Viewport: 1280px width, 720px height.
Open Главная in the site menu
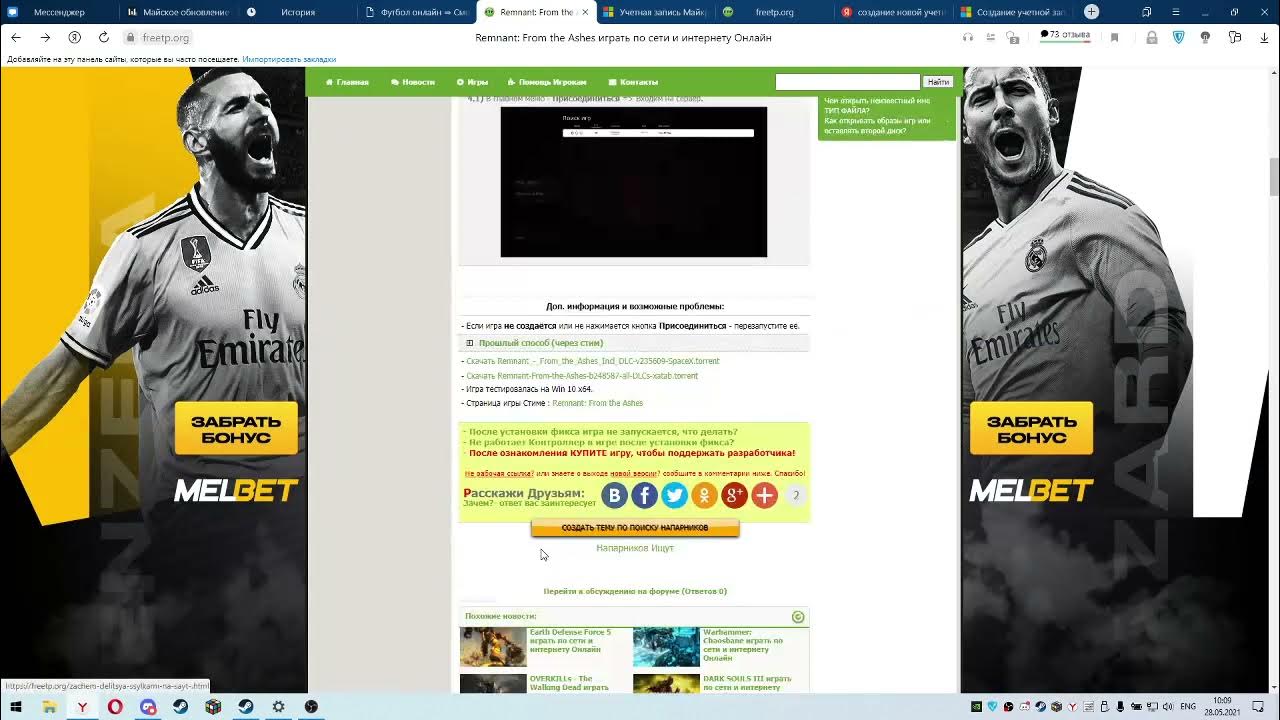pos(347,82)
